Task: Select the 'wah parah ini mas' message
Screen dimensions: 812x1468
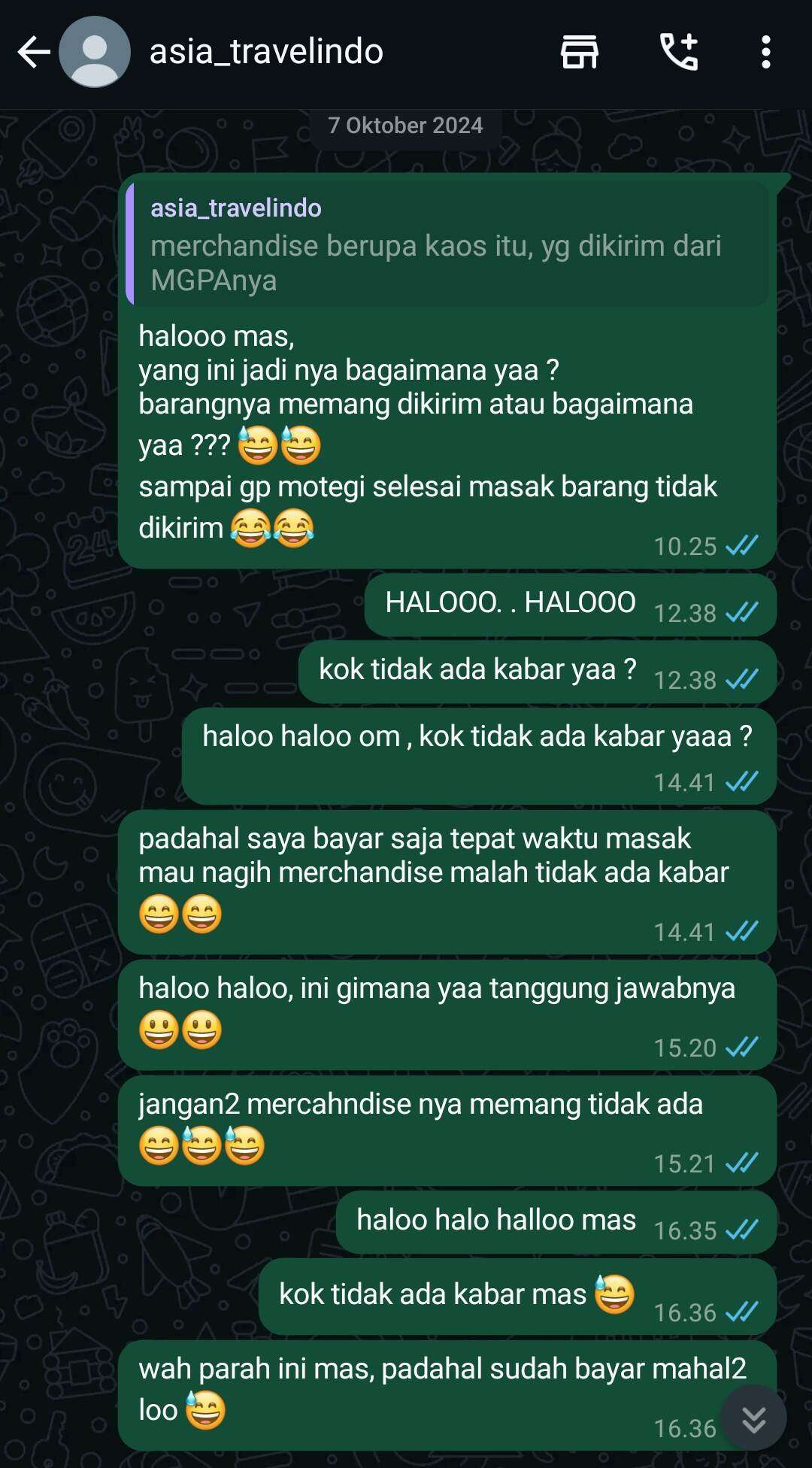Action: point(447,1395)
